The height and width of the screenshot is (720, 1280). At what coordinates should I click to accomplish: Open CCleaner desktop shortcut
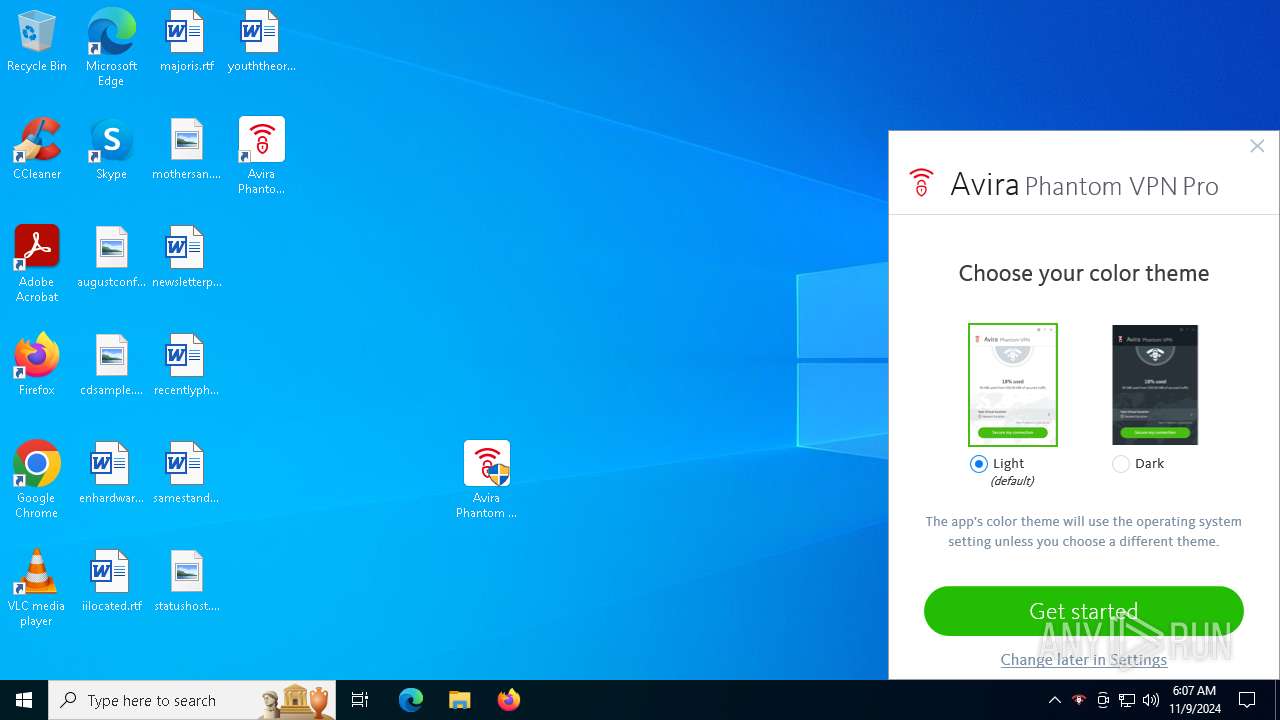(37, 150)
